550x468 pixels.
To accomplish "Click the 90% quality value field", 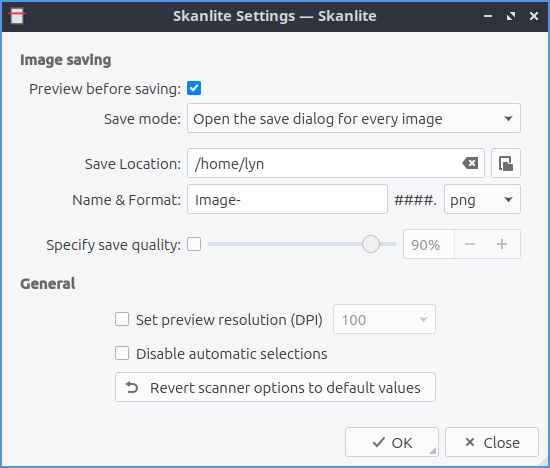I will [x=429, y=244].
